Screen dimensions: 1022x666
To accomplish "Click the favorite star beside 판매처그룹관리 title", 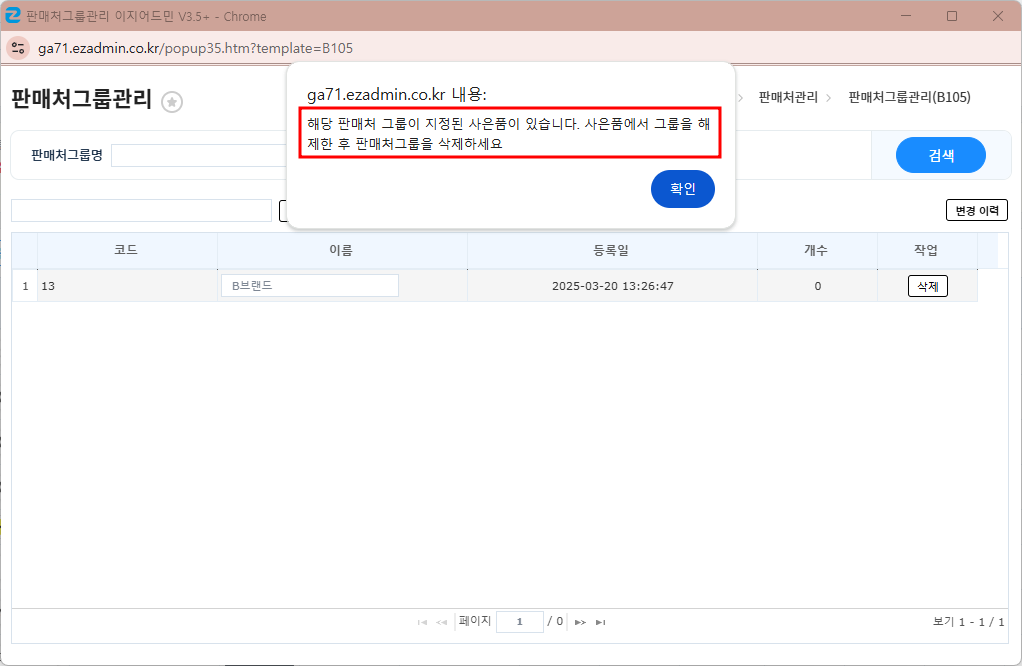I will [172, 101].
